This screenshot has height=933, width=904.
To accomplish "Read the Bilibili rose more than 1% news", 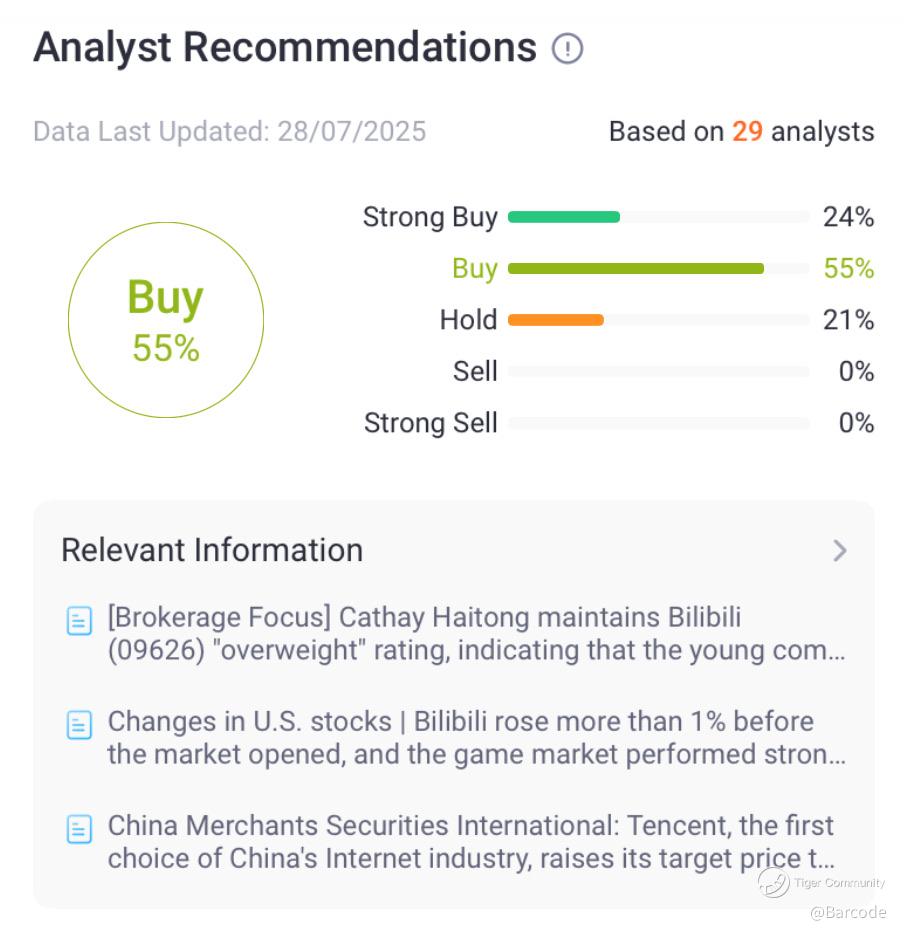I will click(x=476, y=738).
